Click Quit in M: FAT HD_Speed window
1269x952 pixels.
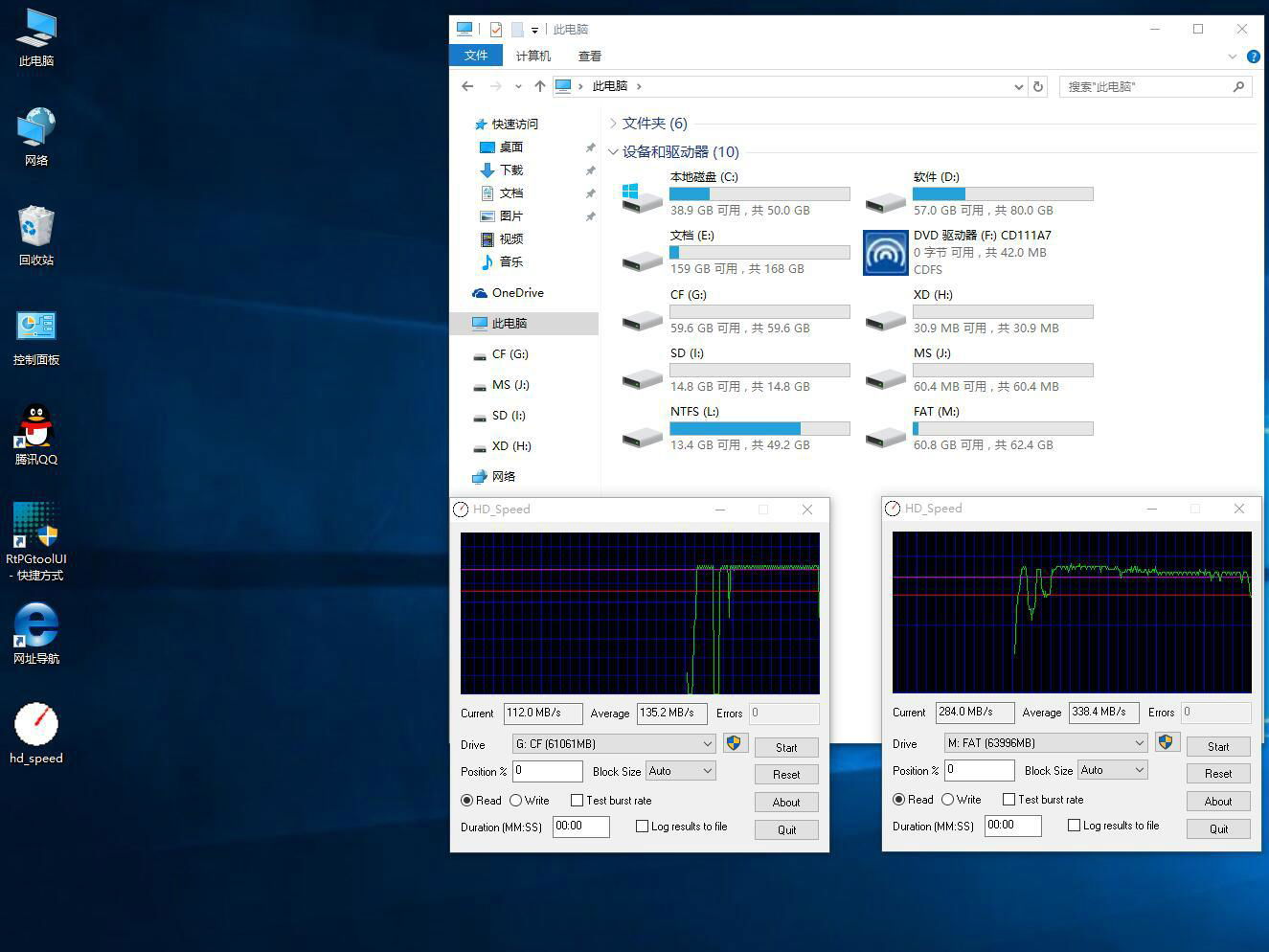(1218, 829)
